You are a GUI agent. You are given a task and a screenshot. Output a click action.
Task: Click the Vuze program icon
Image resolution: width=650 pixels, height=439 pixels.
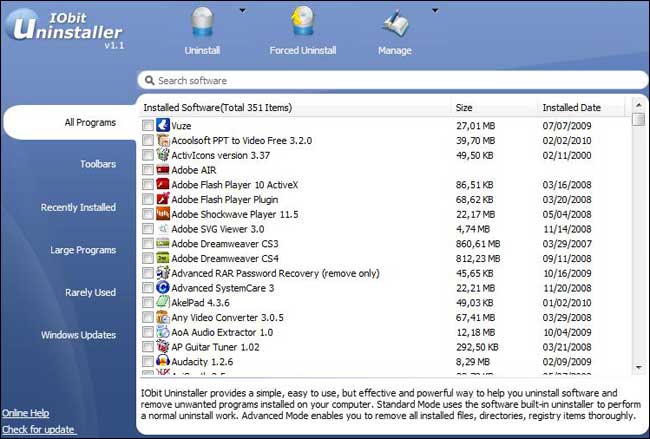163,126
